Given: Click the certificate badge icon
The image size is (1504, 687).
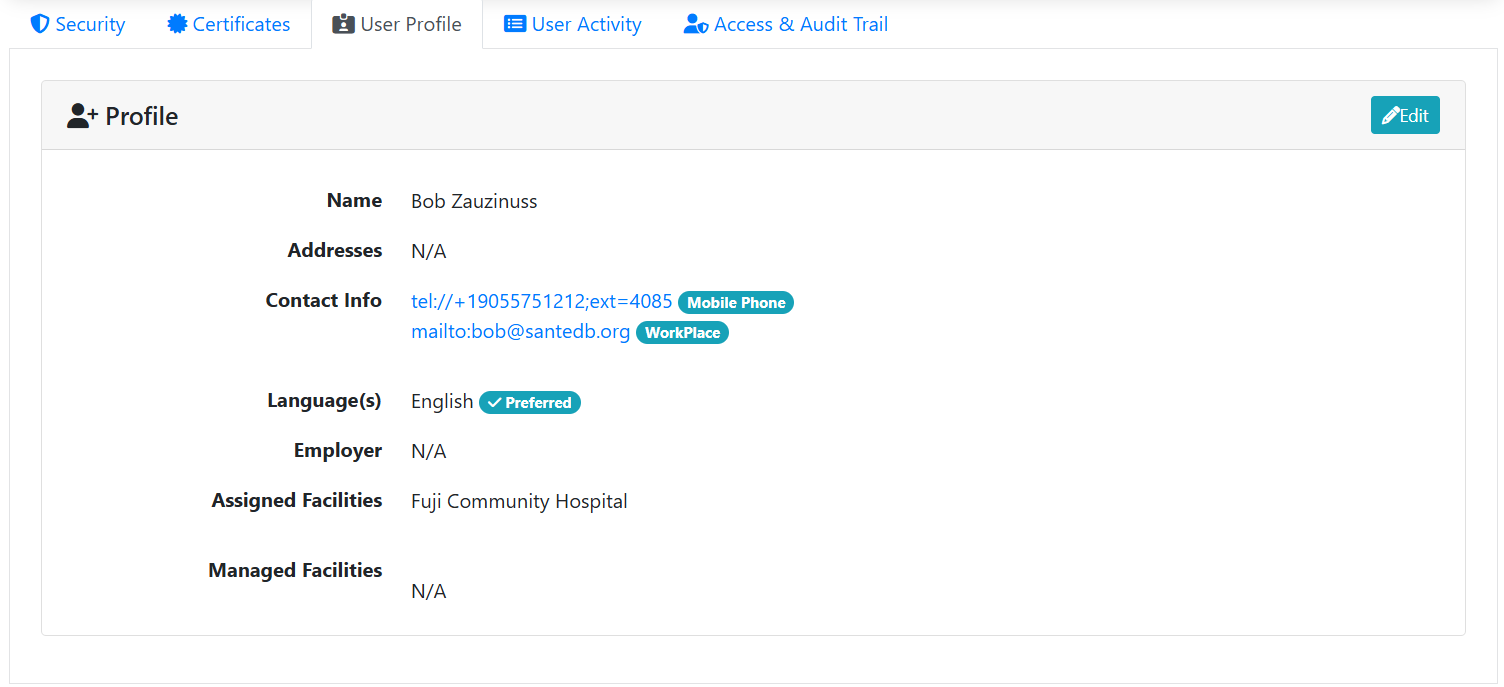Looking at the screenshot, I should point(177,24).
